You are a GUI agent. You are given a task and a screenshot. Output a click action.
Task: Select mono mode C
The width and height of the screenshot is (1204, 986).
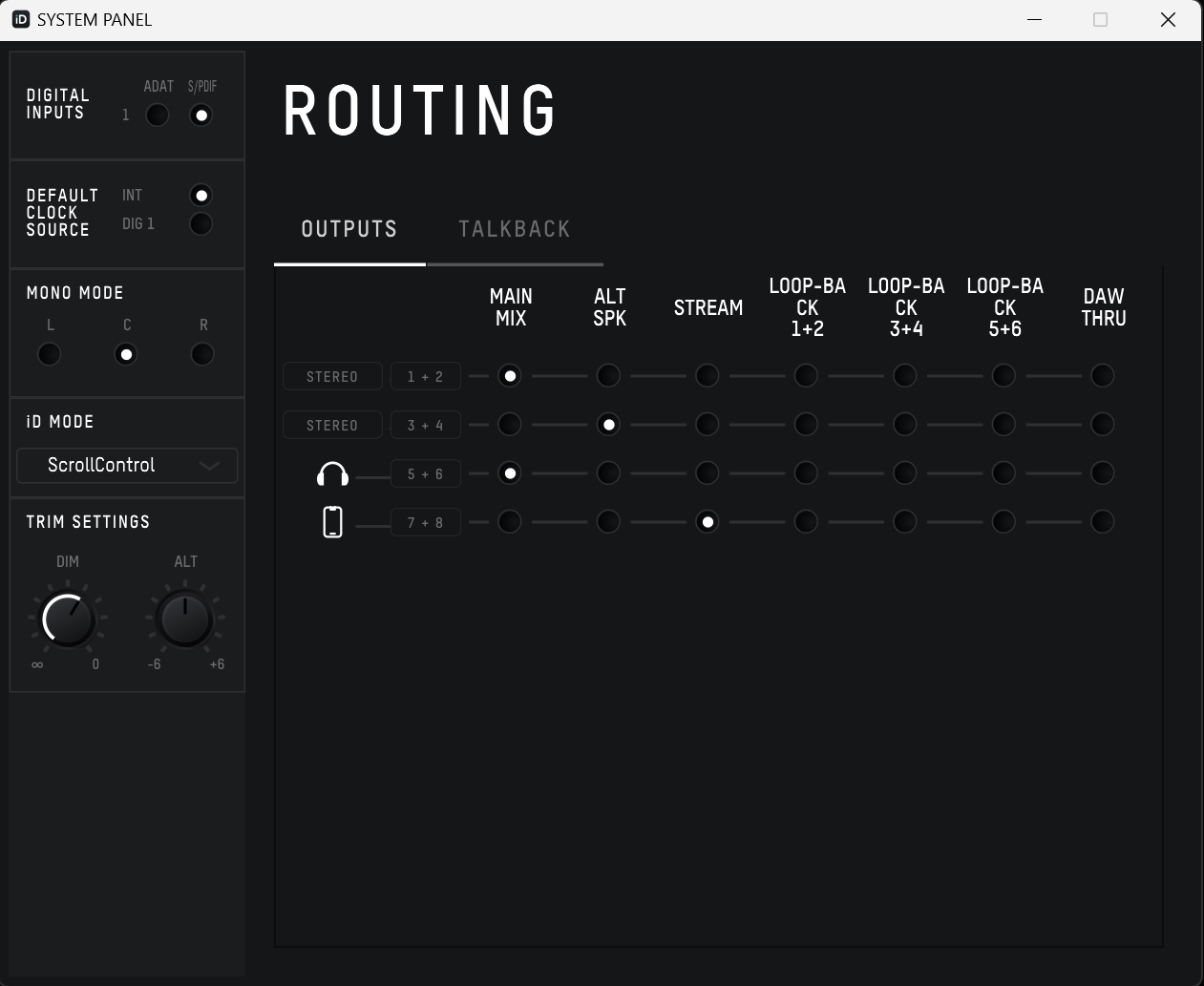point(126,354)
